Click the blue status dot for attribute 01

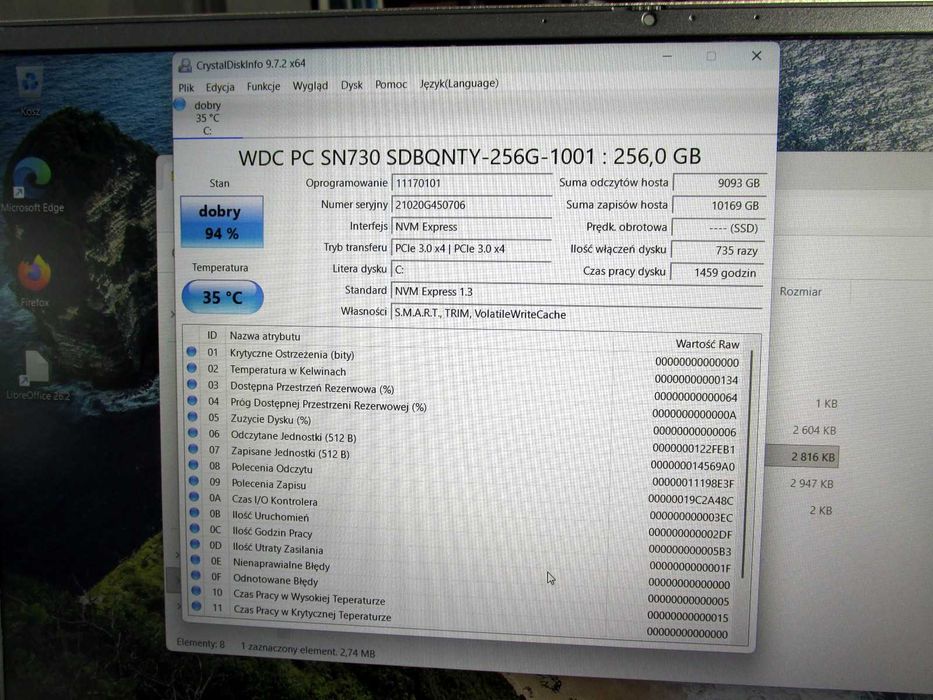(x=191, y=351)
